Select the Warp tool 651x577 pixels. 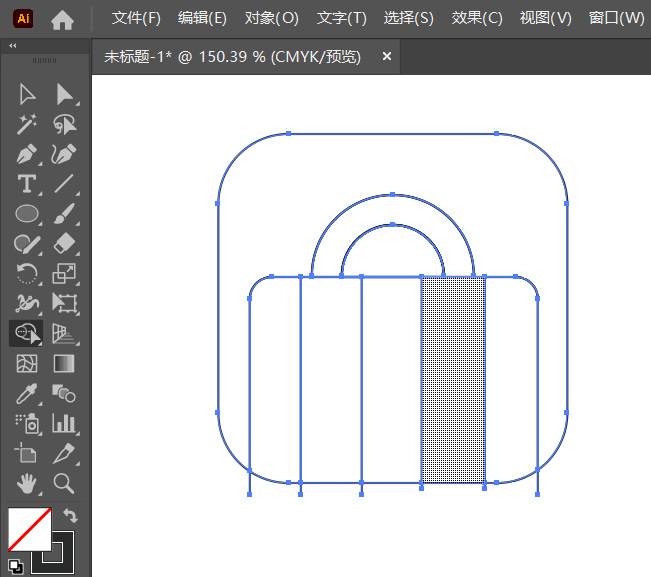tap(27, 303)
